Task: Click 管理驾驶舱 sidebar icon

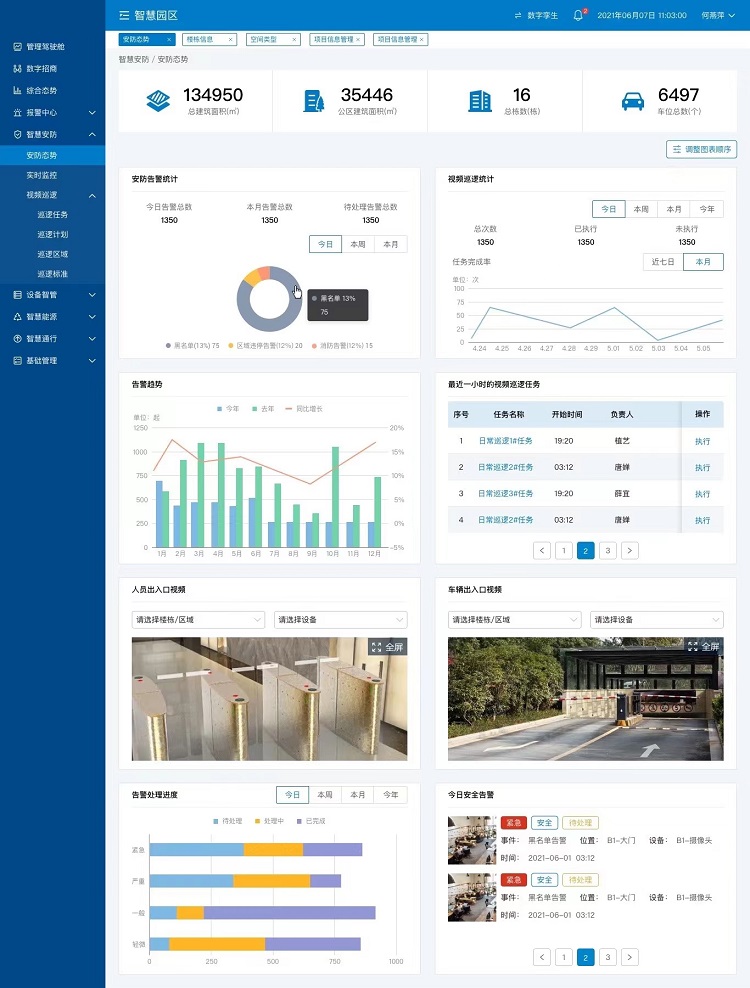Action: [x=18, y=47]
